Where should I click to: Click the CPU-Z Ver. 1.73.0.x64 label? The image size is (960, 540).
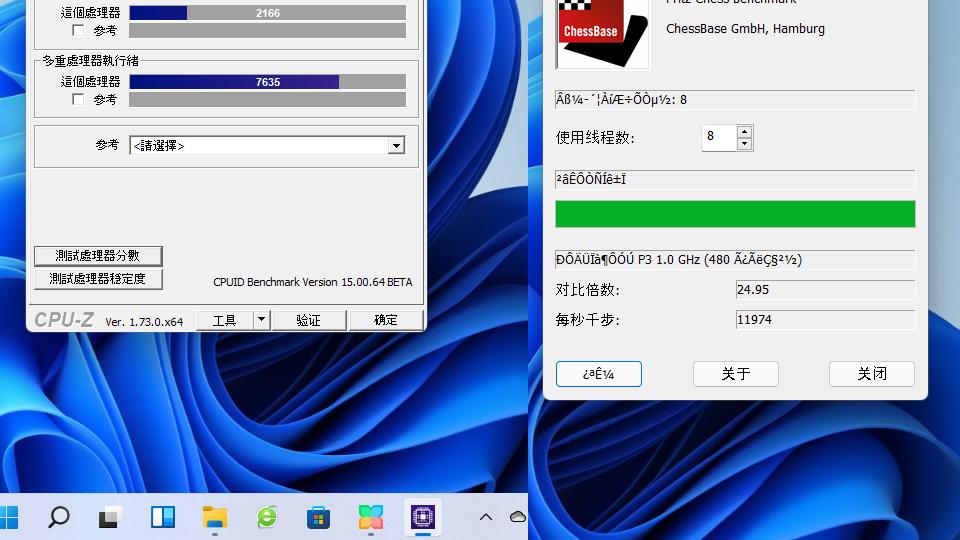[x=144, y=321]
